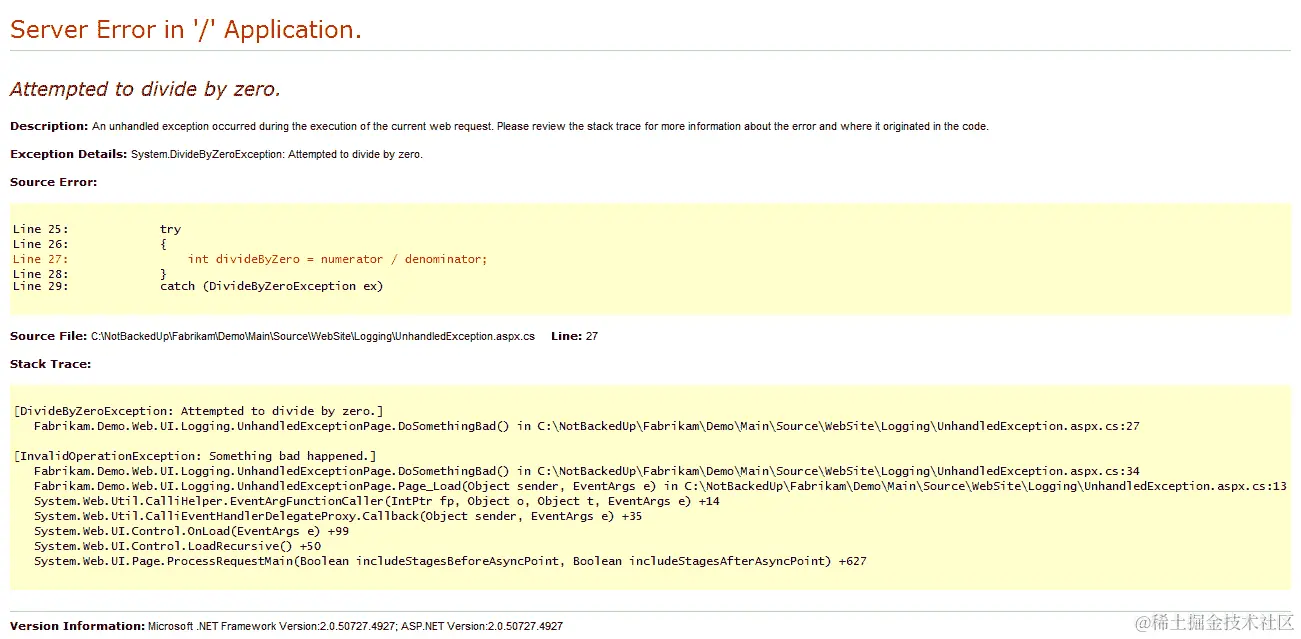Click the Page.ProcessRequestMain trace line ending +627
The width and height of the screenshot is (1301, 639).
click(x=450, y=561)
